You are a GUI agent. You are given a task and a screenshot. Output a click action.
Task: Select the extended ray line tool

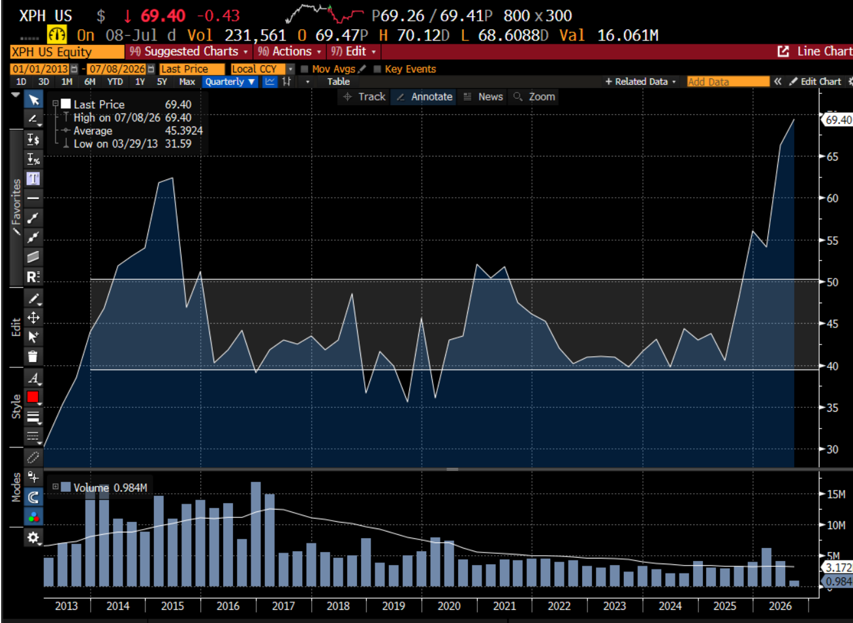33,237
